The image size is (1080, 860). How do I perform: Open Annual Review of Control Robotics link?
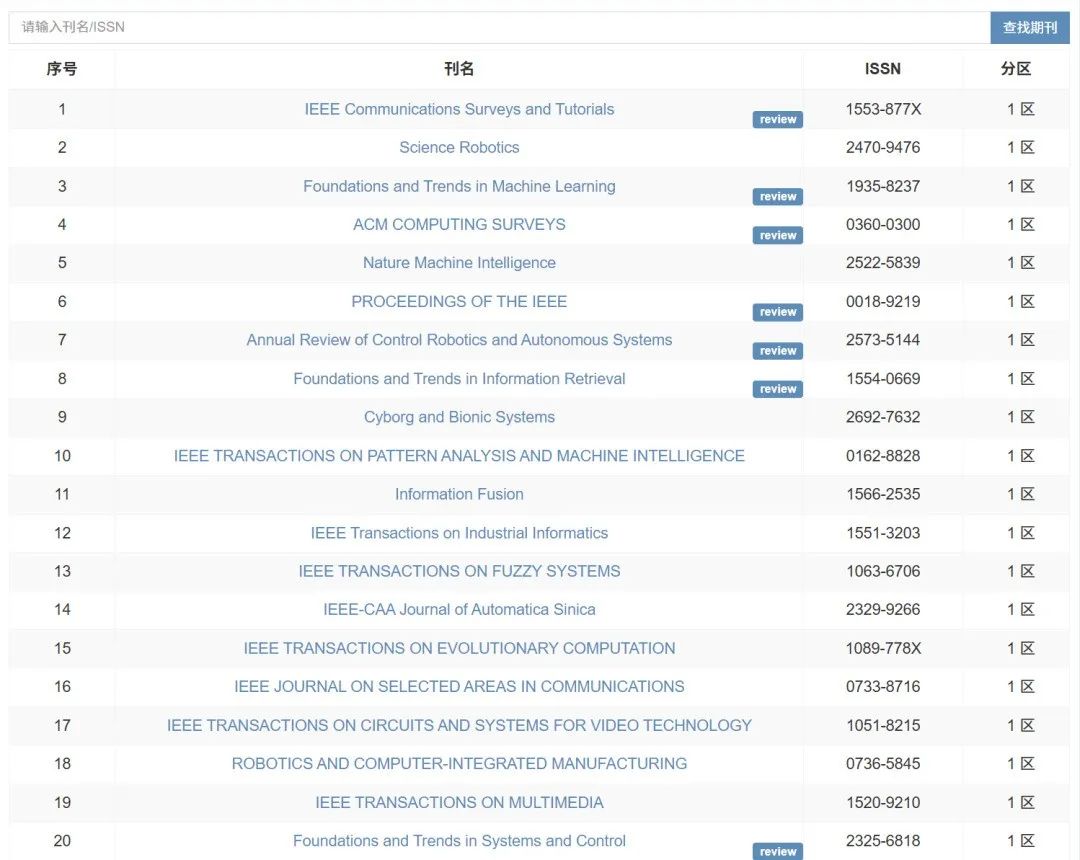(x=459, y=339)
